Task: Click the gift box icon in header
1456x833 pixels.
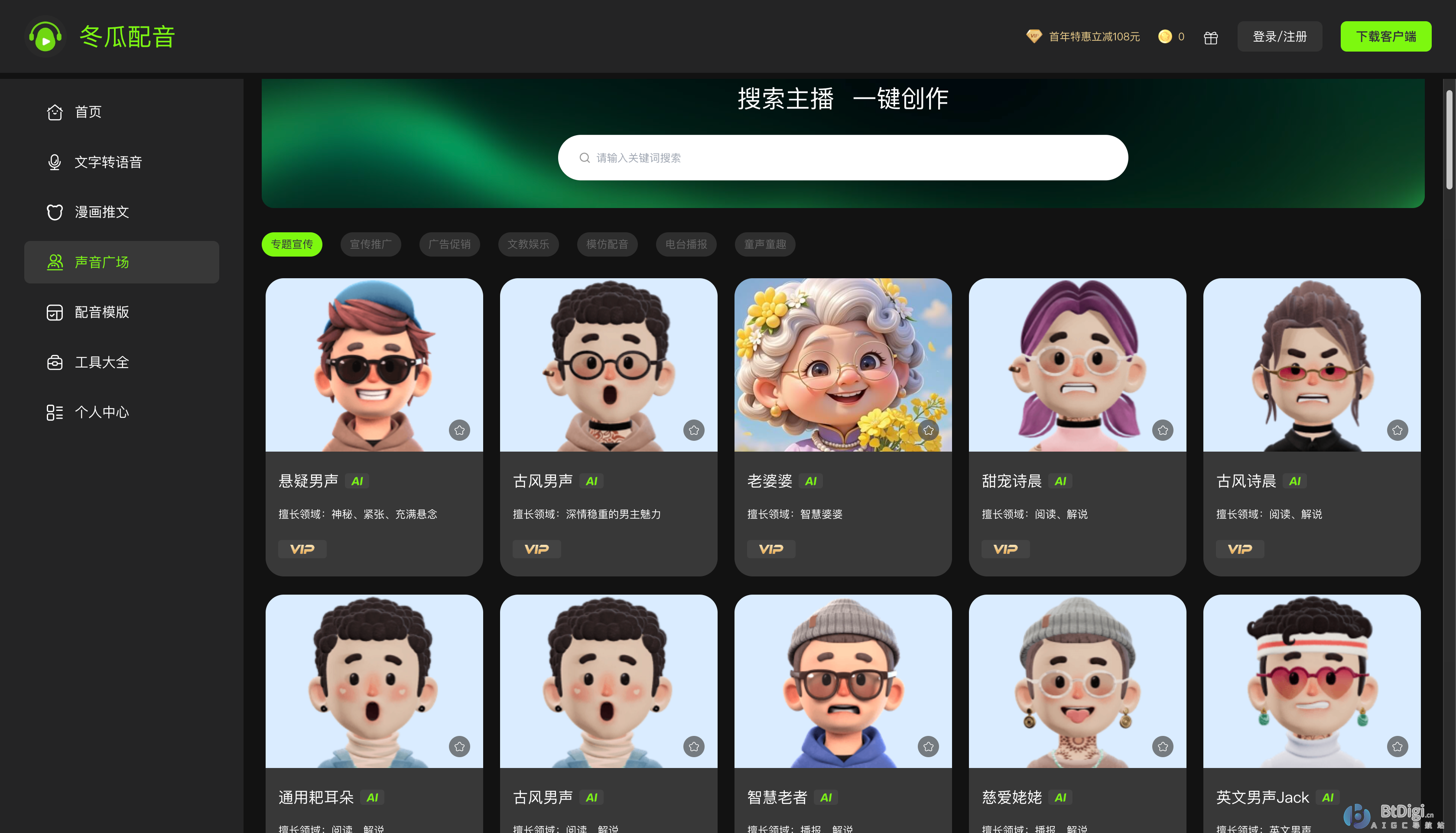Action: 1210,38
